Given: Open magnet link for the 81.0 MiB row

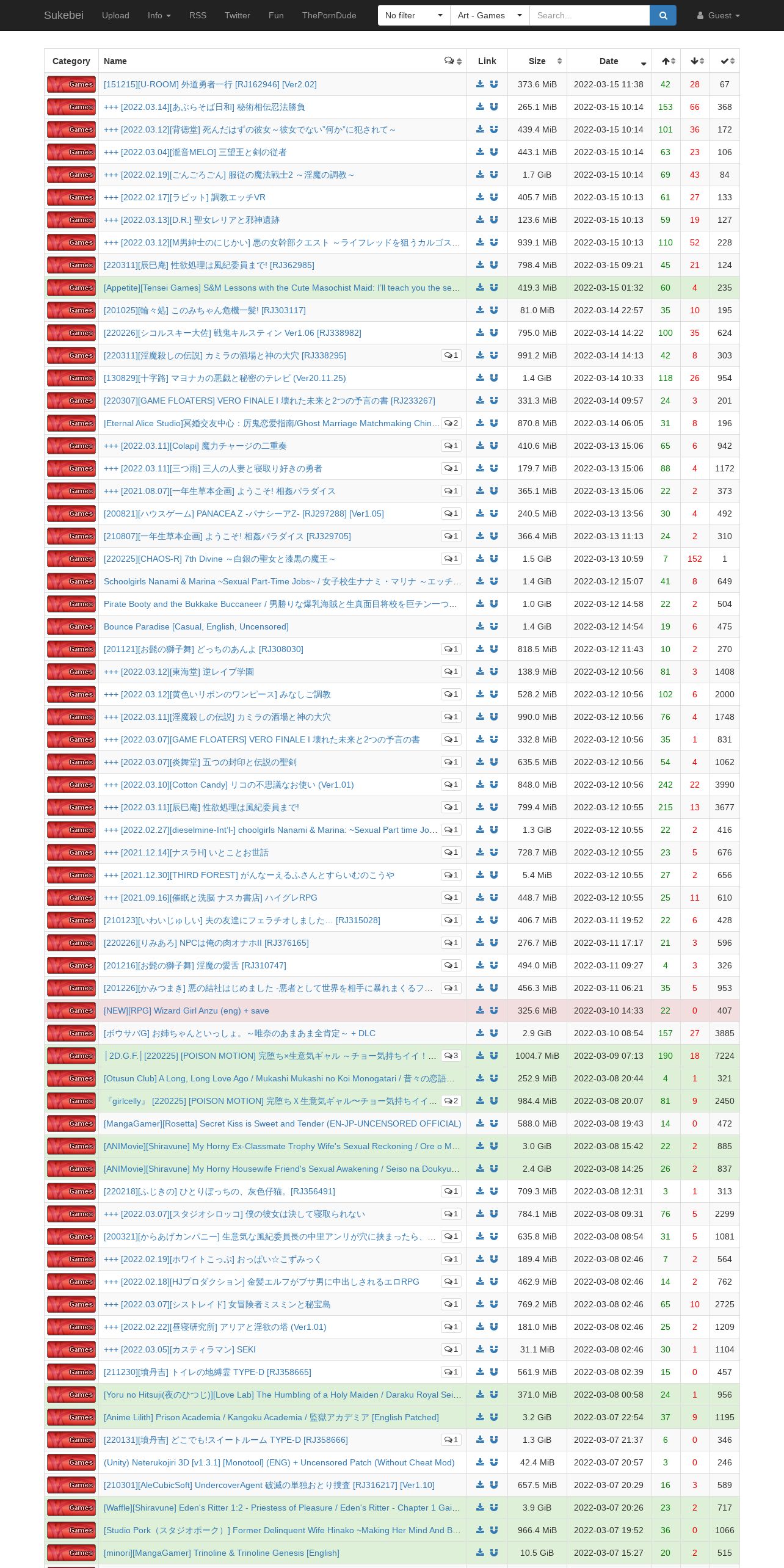Looking at the screenshot, I should 494,310.
